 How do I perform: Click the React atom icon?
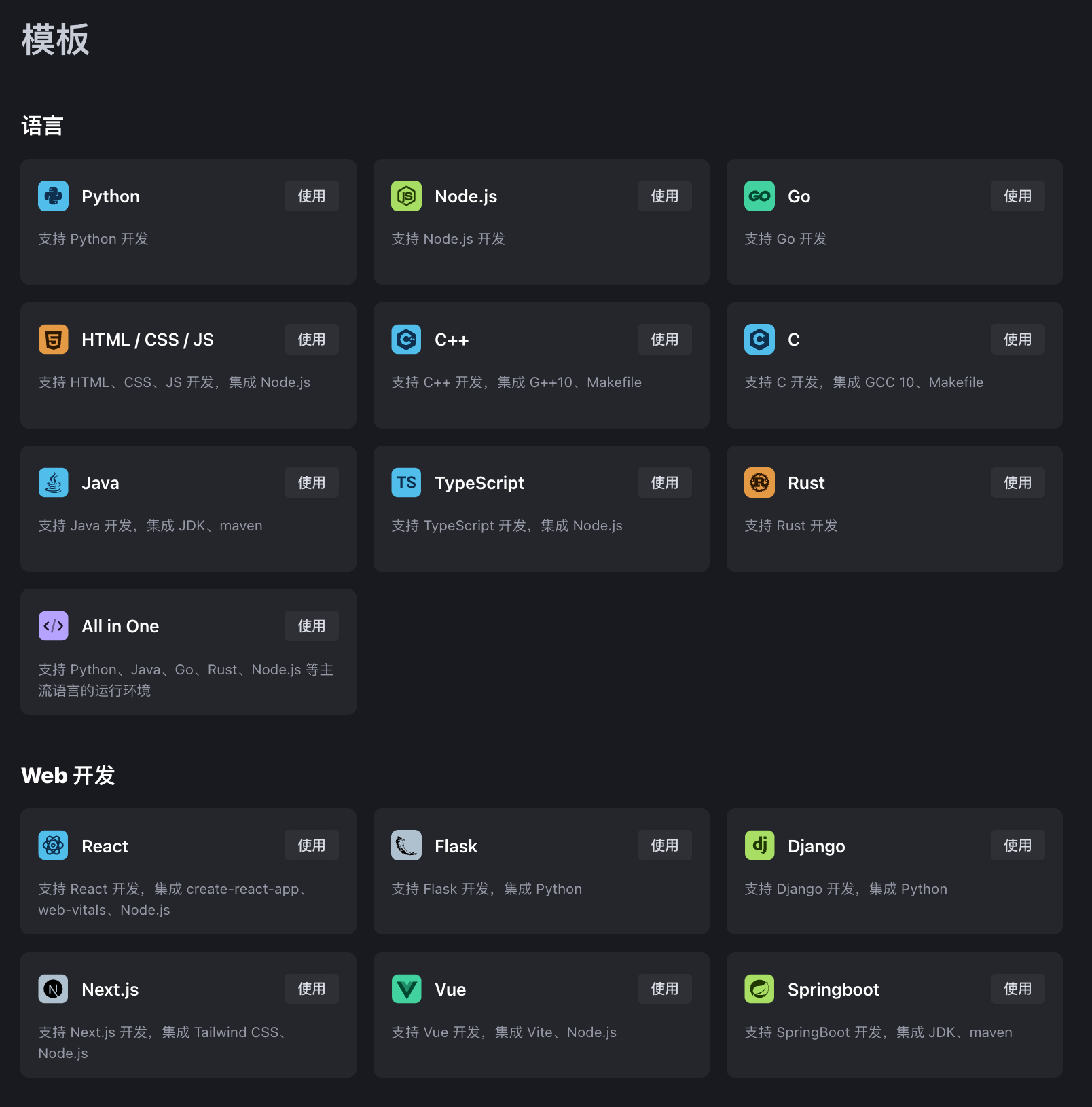pyautogui.click(x=53, y=846)
